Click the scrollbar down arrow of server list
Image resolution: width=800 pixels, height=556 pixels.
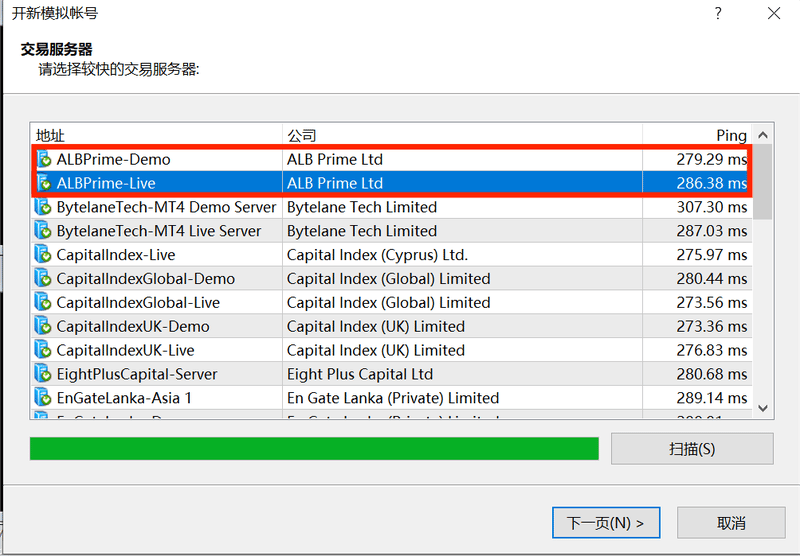(763, 408)
